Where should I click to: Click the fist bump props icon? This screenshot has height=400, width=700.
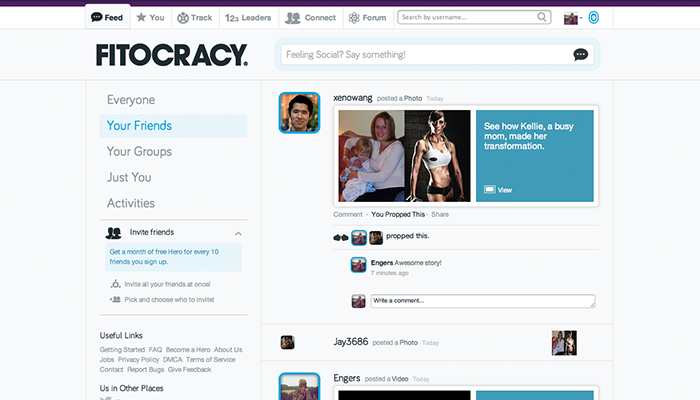point(341,238)
